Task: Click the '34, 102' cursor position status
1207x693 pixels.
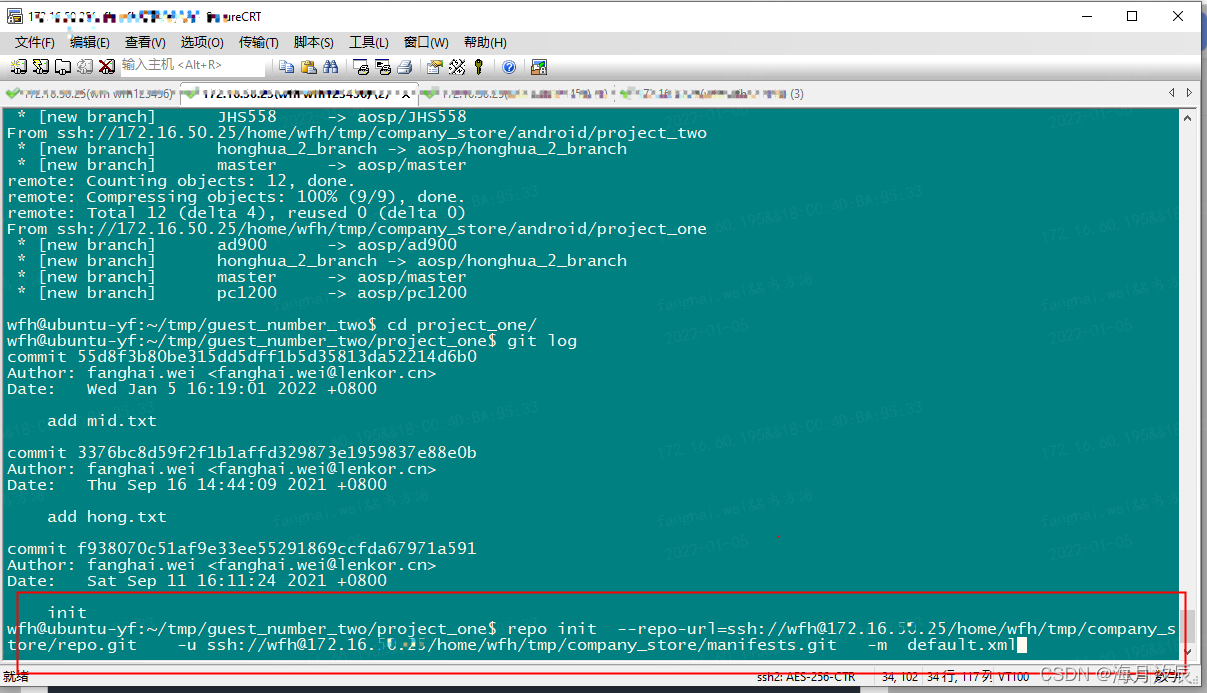Action: pyautogui.click(x=900, y=677)
